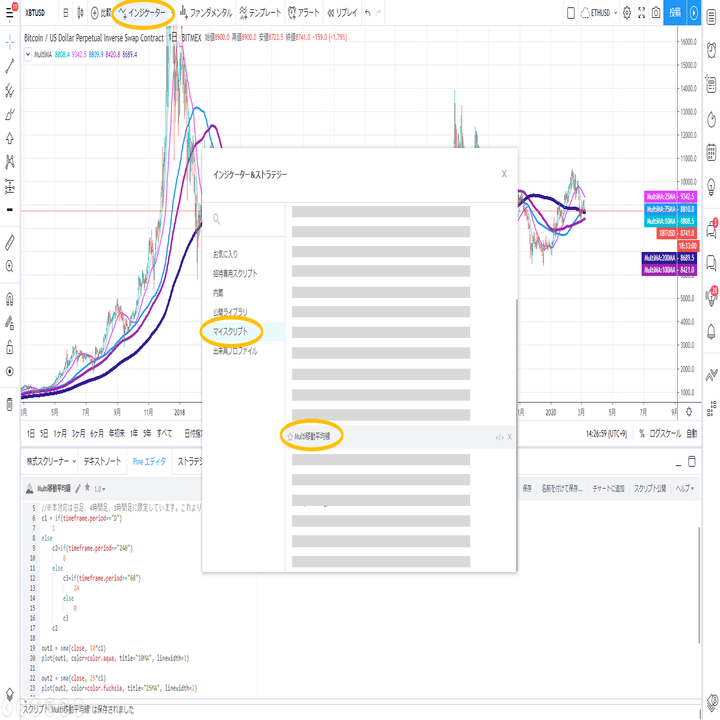Open ファンダメンタル fundamentals

click(206, 13)
